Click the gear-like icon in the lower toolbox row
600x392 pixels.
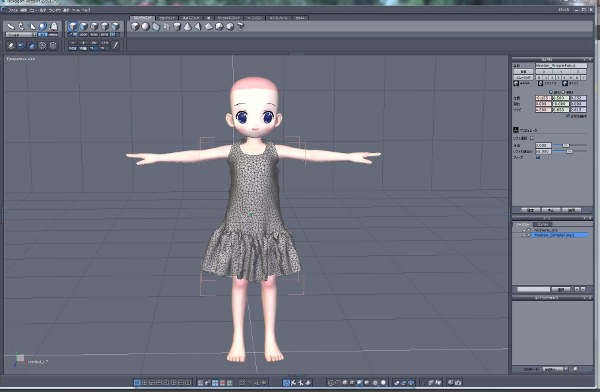[x=42, y=46]
